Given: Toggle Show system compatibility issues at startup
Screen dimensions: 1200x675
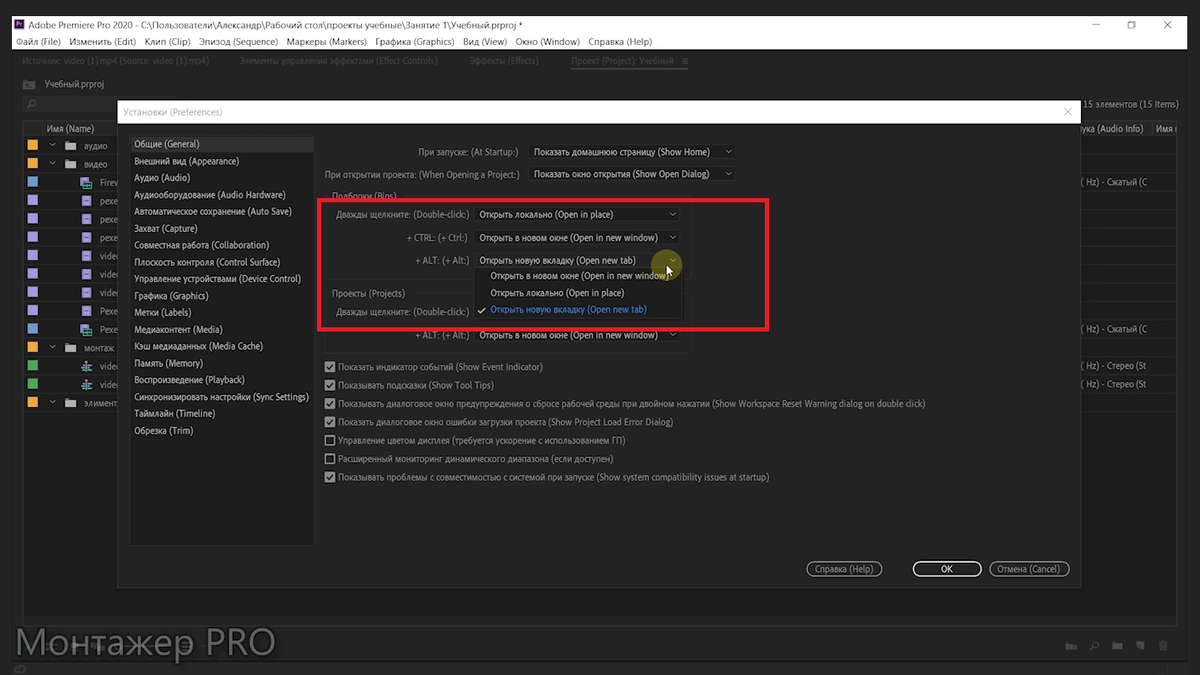Looking at the screenshot, I should 330,477.
